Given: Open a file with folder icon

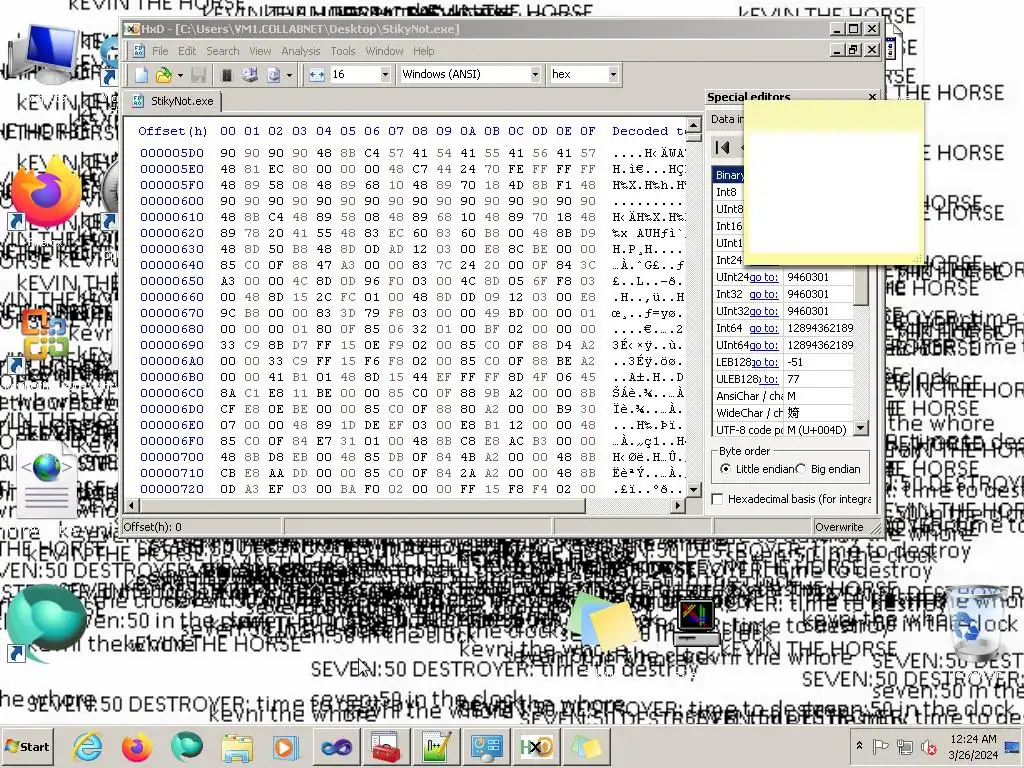Looking at the screenshot, I should 163,74.
